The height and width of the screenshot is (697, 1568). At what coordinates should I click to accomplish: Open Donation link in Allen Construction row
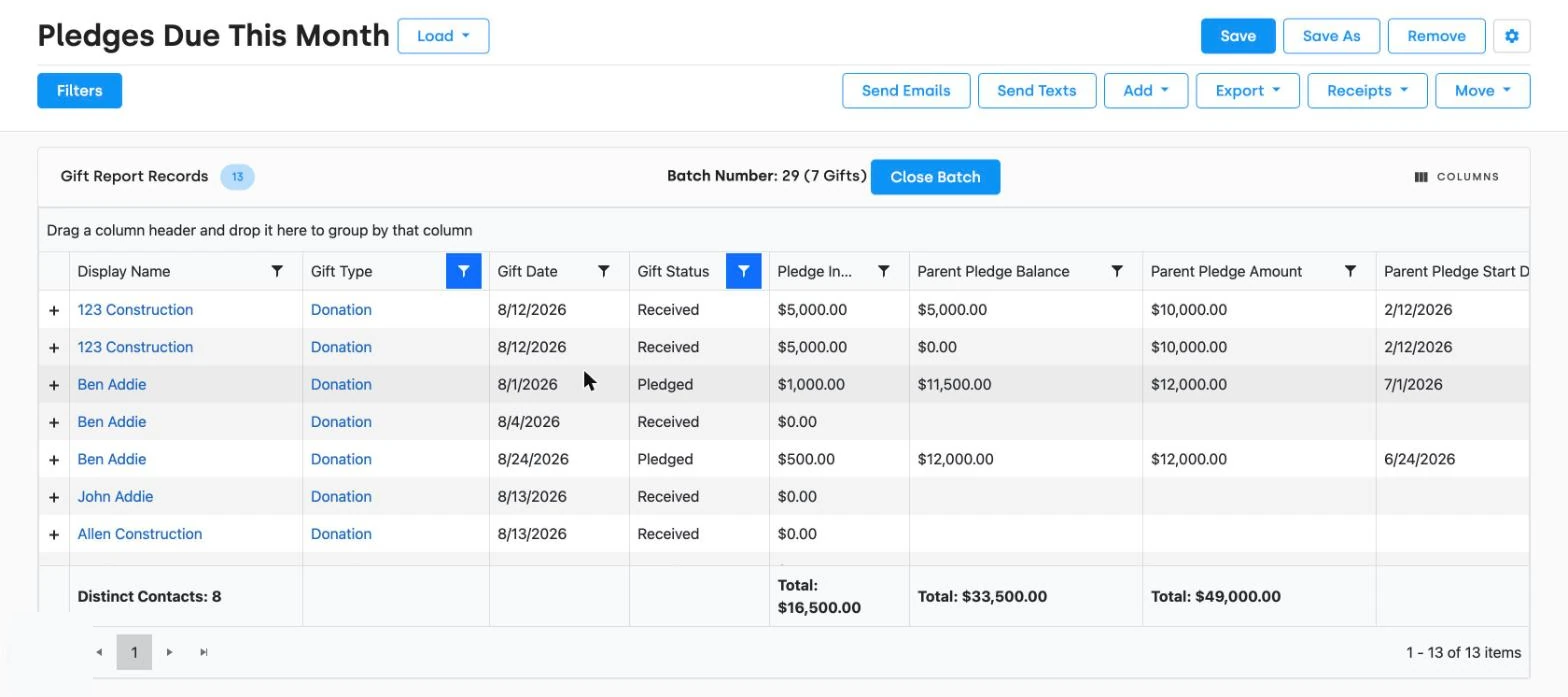tap(341, 534)
